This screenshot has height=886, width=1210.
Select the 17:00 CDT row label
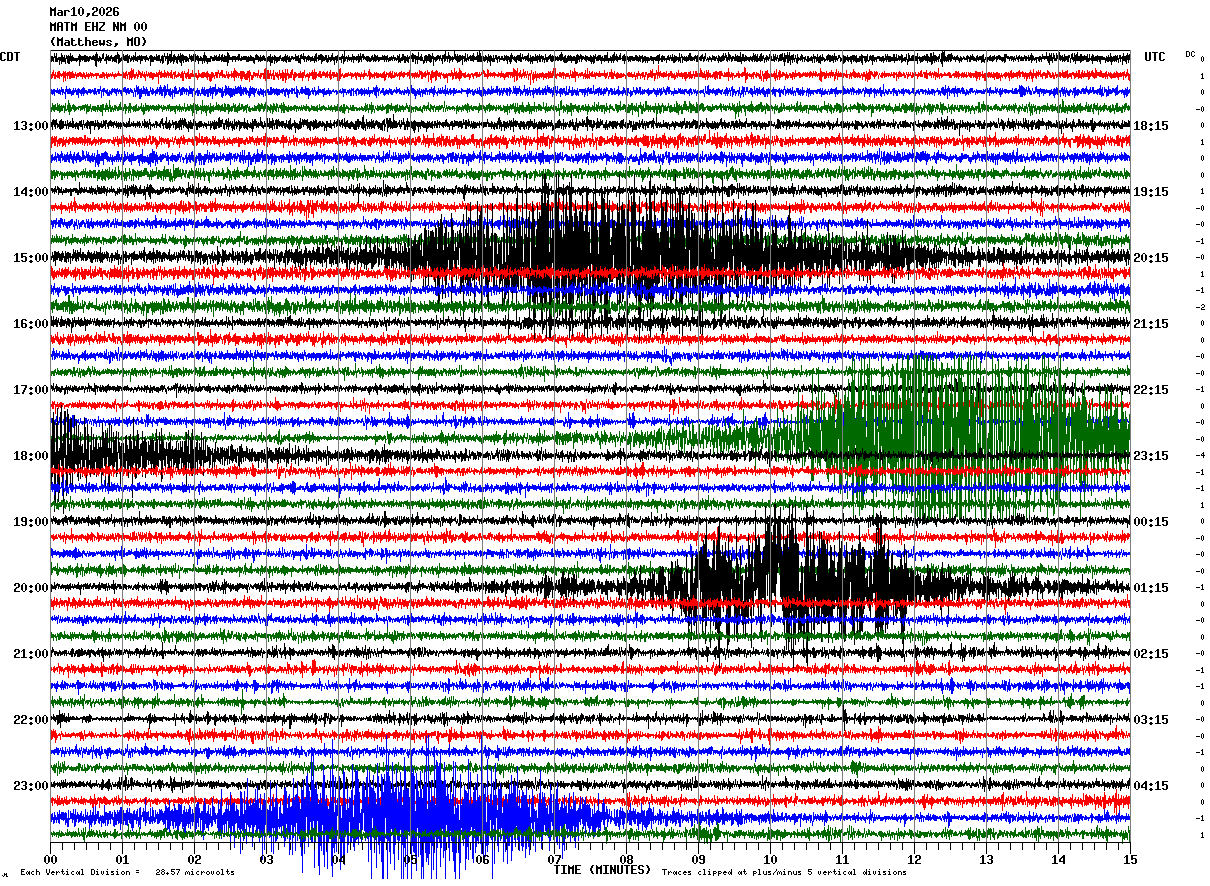click(x=31, y=390)
